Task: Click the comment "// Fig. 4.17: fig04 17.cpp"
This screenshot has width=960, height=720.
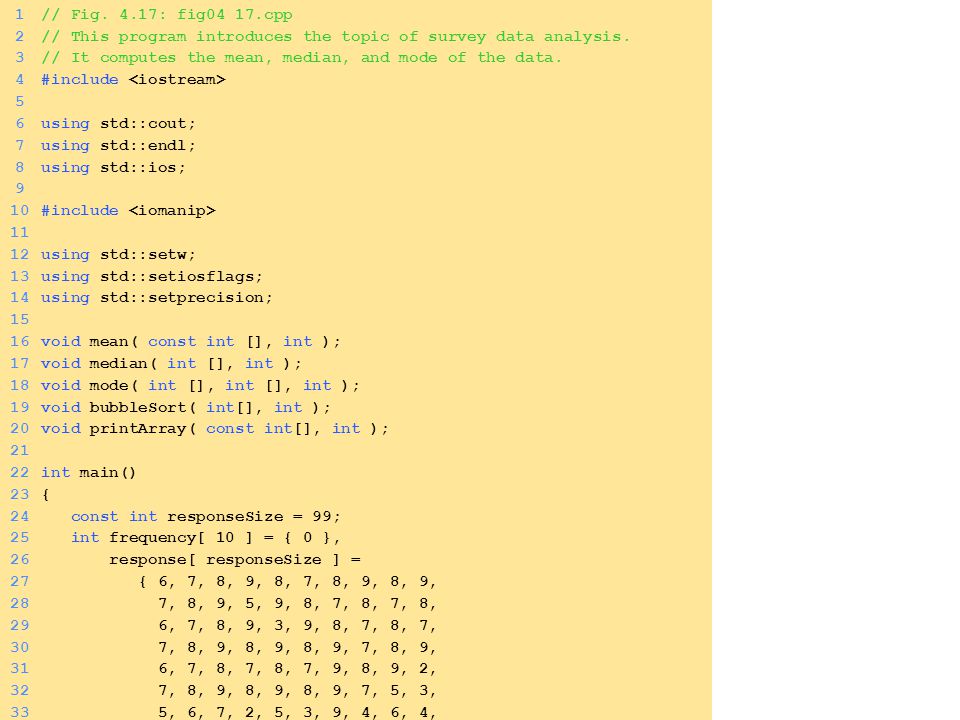Action: [x=167, y=14]
